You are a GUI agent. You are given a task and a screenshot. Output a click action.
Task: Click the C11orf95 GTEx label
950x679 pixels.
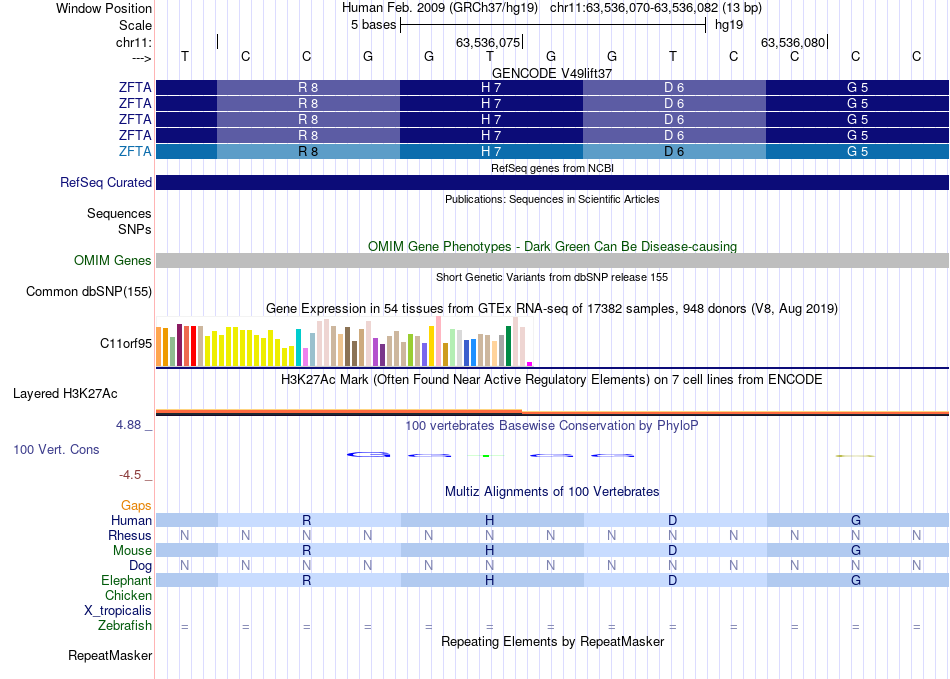125,343
